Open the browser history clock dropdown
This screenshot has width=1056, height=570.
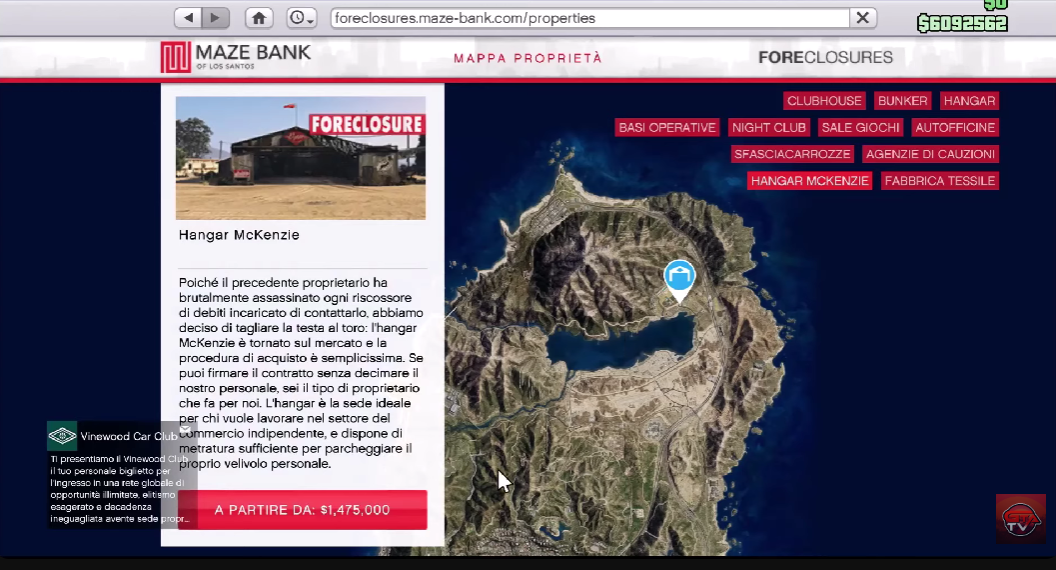point(301,18)
